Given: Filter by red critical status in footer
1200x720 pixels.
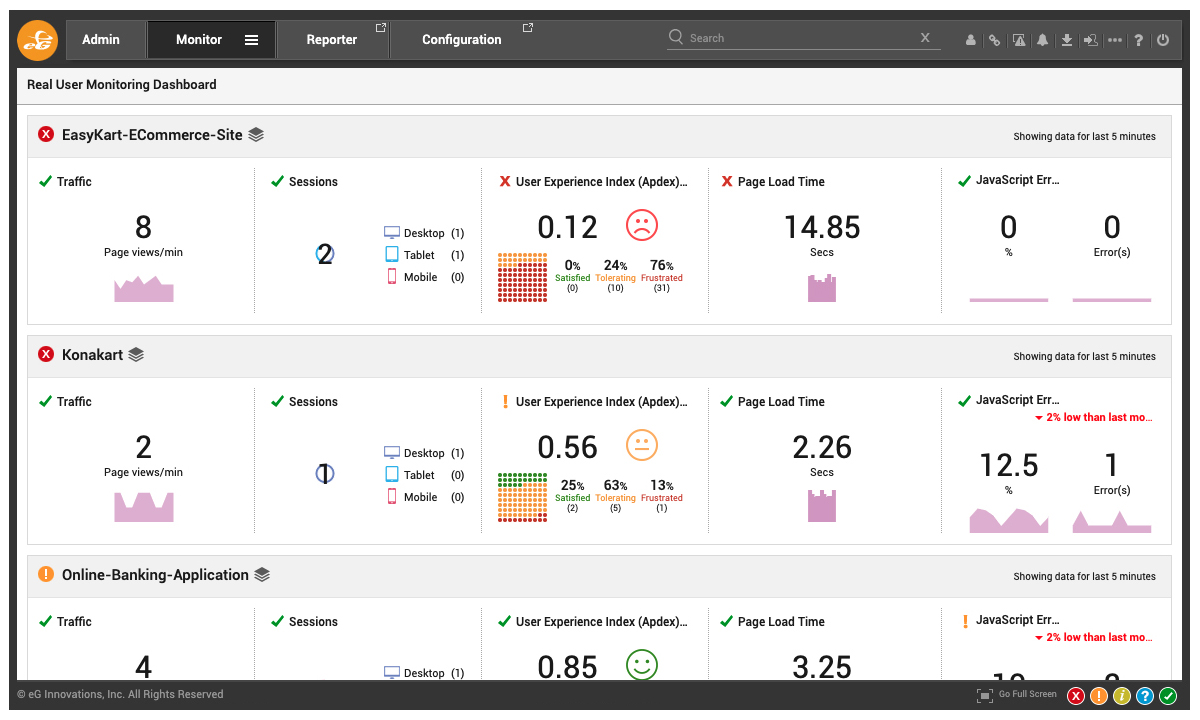Looking at the screenshot, I should [x=1076, y=696].
